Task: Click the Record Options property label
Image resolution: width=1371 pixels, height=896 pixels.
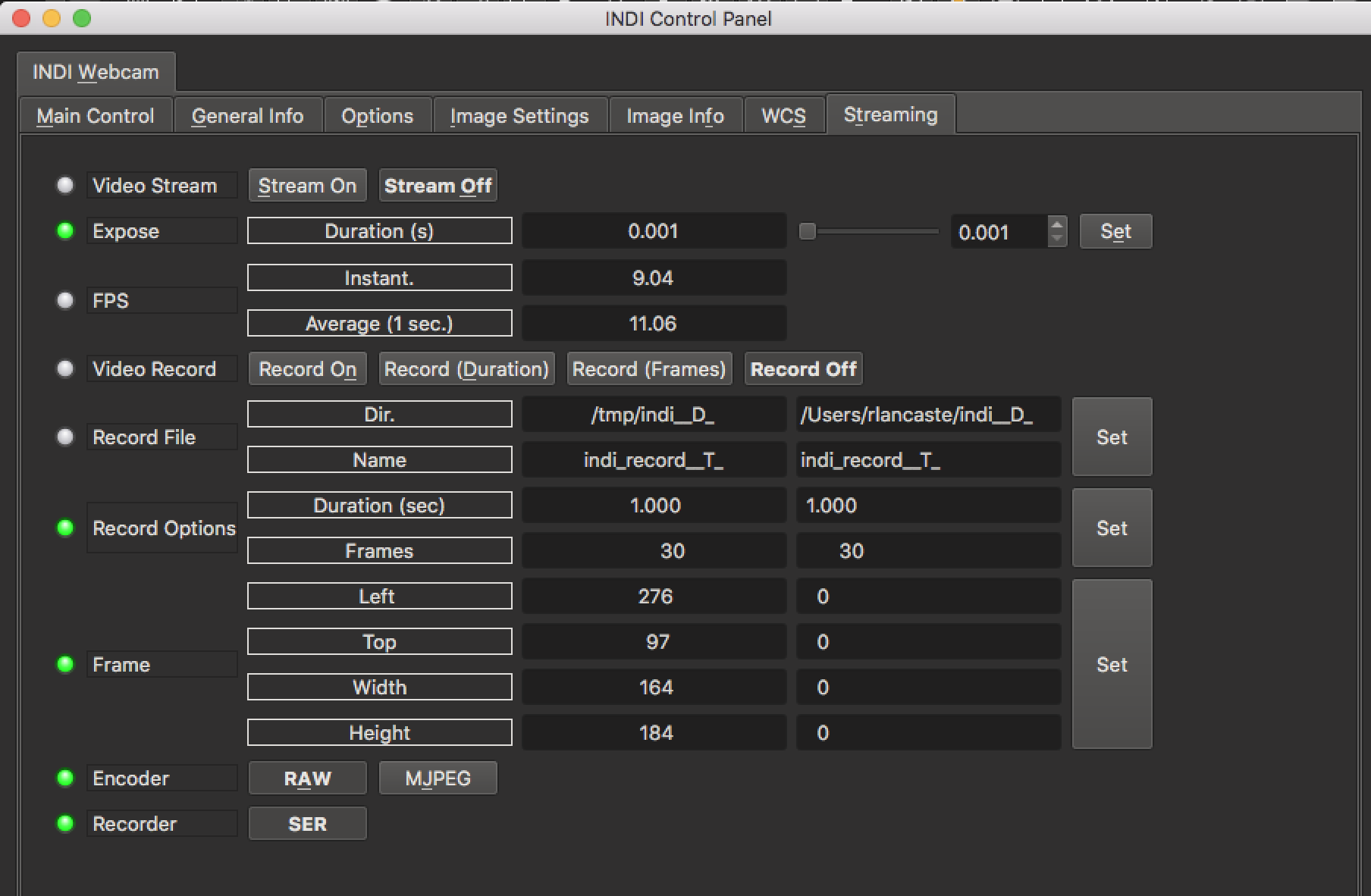Action: (162, 528)
